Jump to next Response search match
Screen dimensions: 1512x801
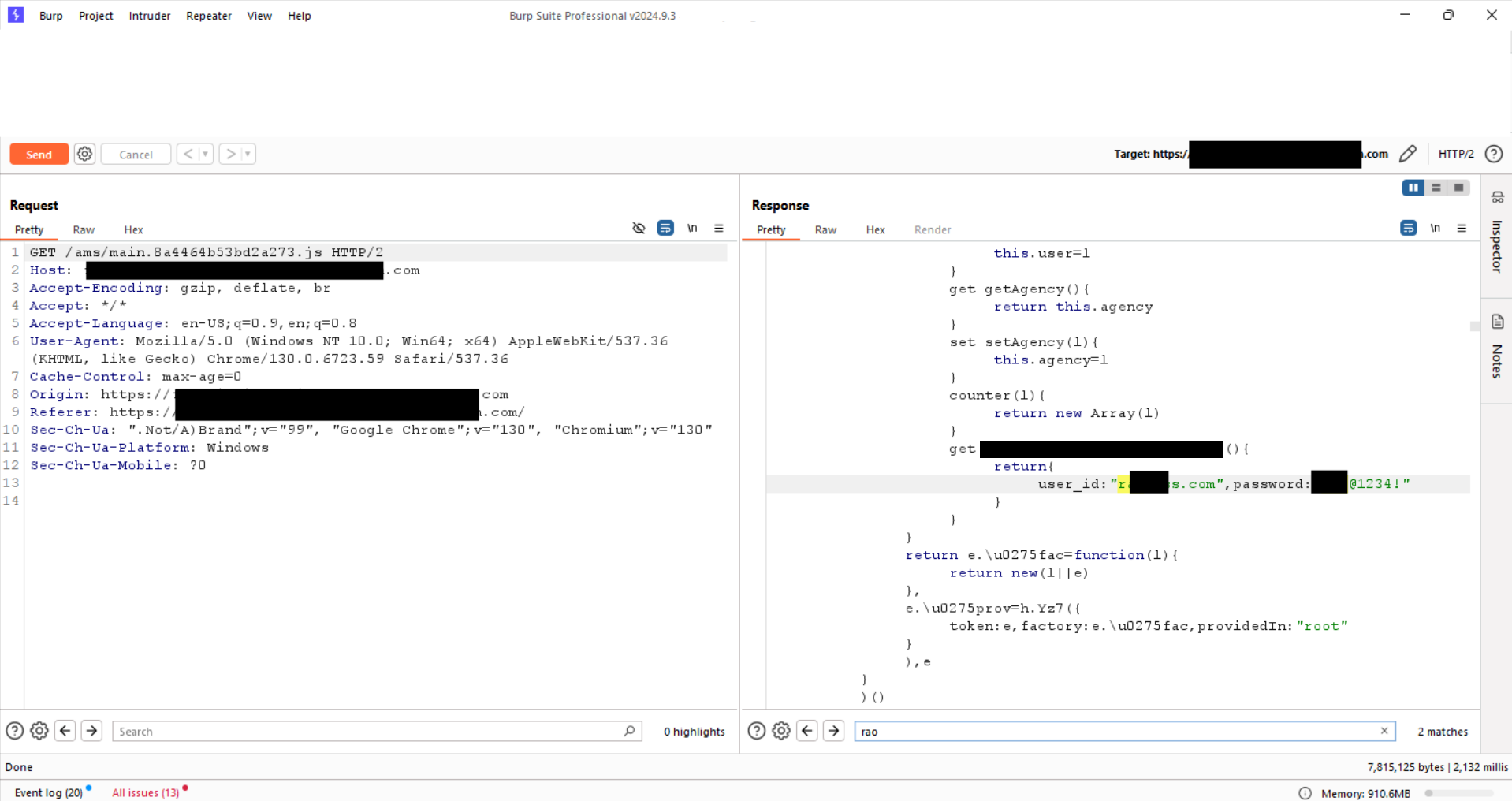click(833, 731)
